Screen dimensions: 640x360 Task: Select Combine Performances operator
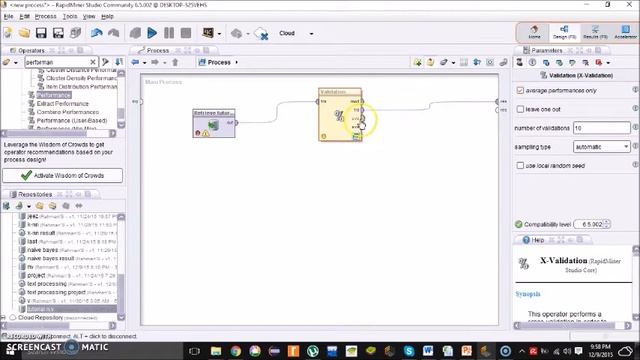pyautogui.click(x=68, y=112)
